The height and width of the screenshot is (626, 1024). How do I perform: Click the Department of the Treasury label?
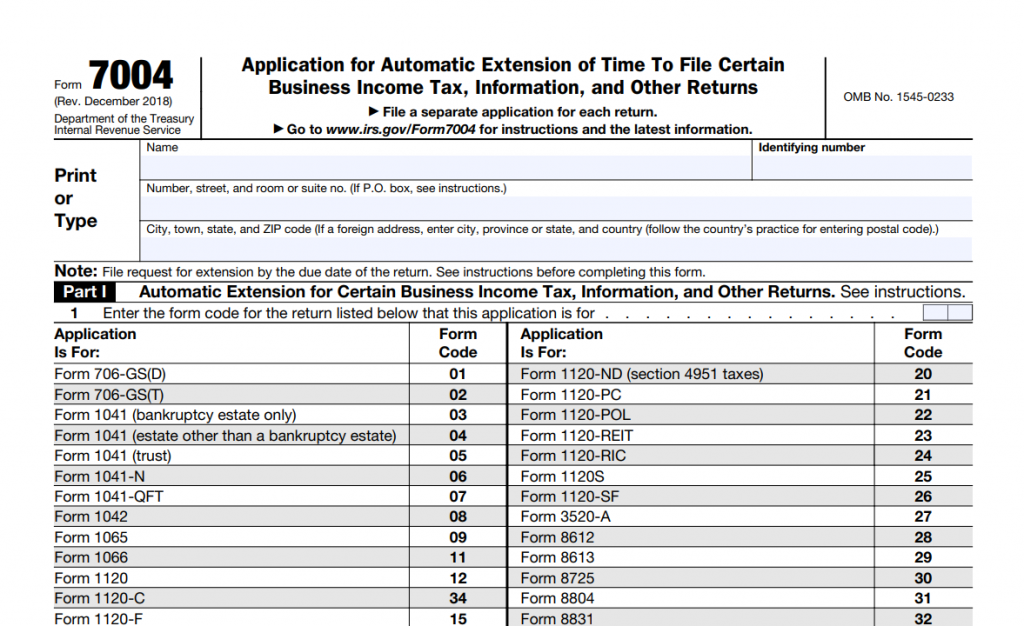click(x=124, y=118)
